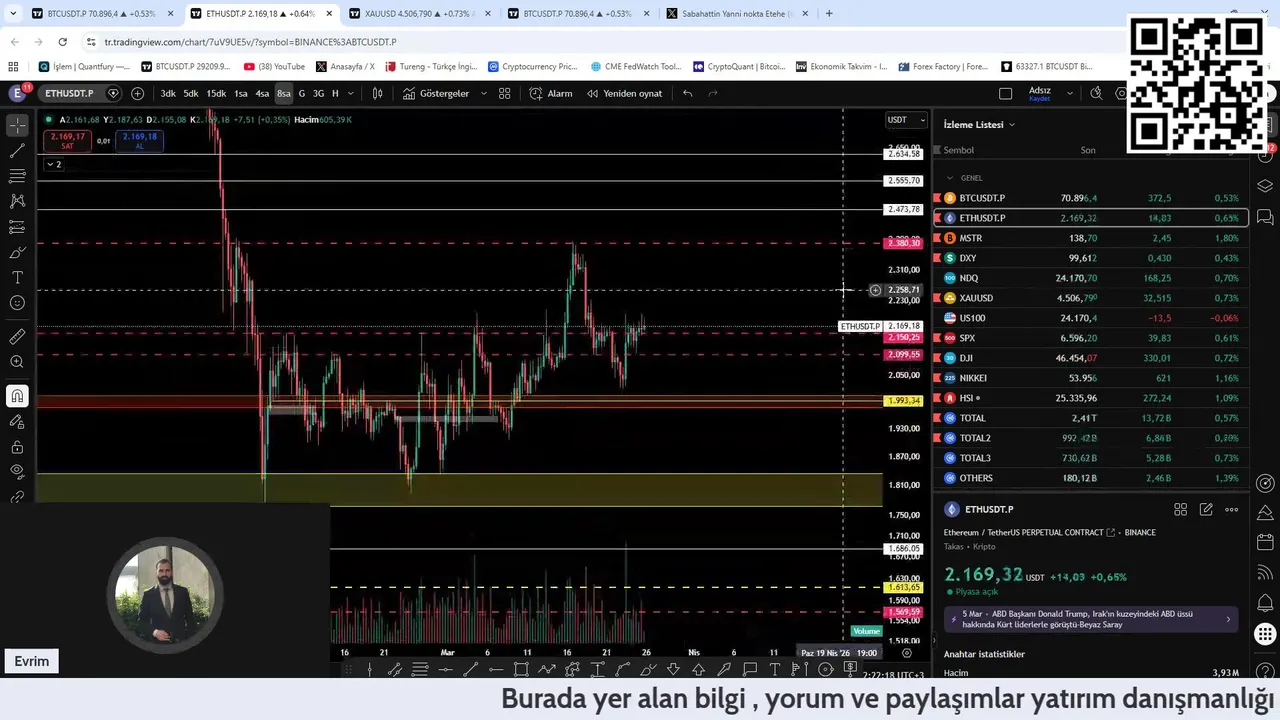
Task: Open chart time axis settings gear
Action: pos(907,653)
